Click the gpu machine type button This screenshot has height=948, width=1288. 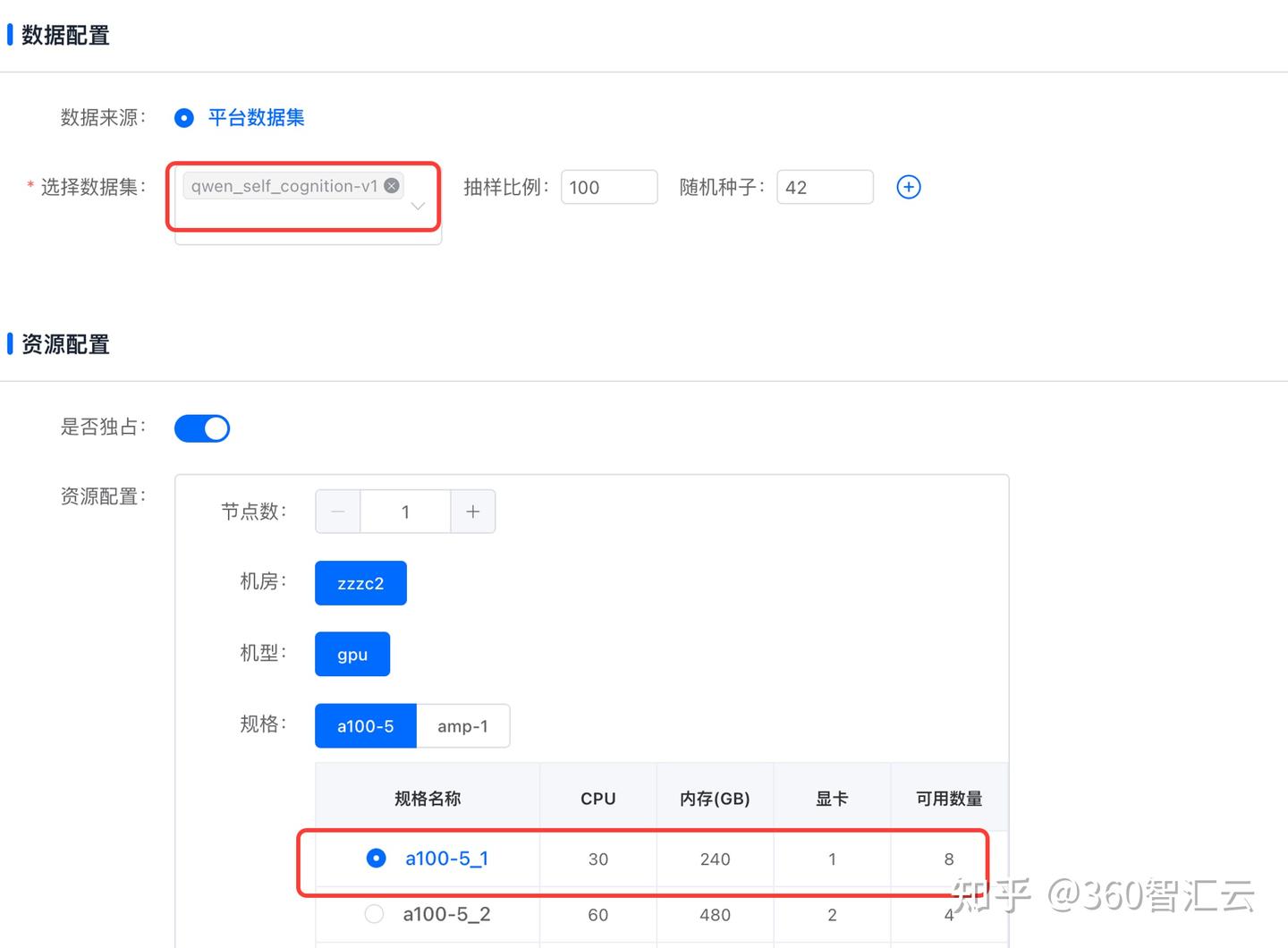(352, 653)
